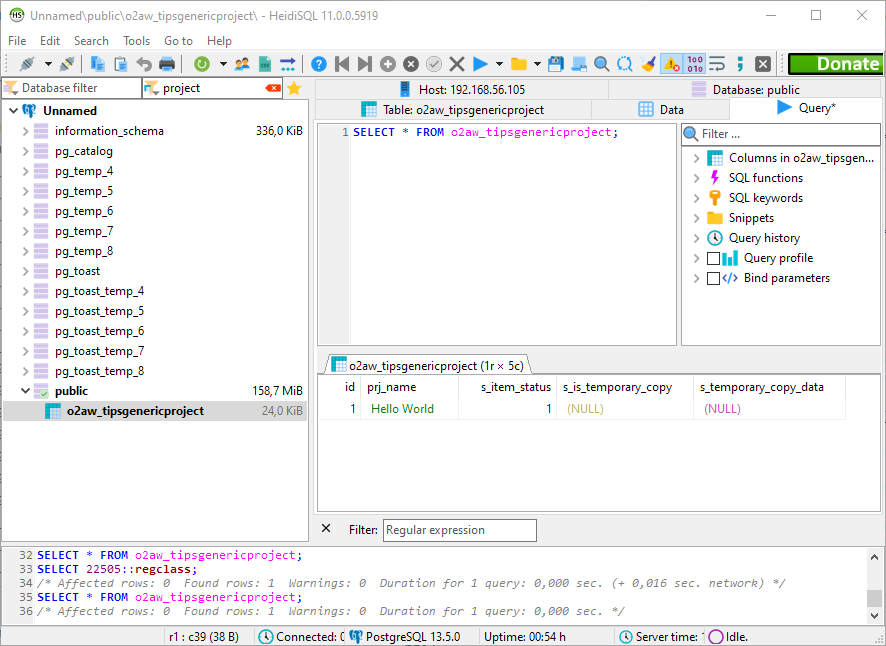Click the Replace text circular arrows icon
The height and width of the screenshot is (646, 886).
[625, 64]
